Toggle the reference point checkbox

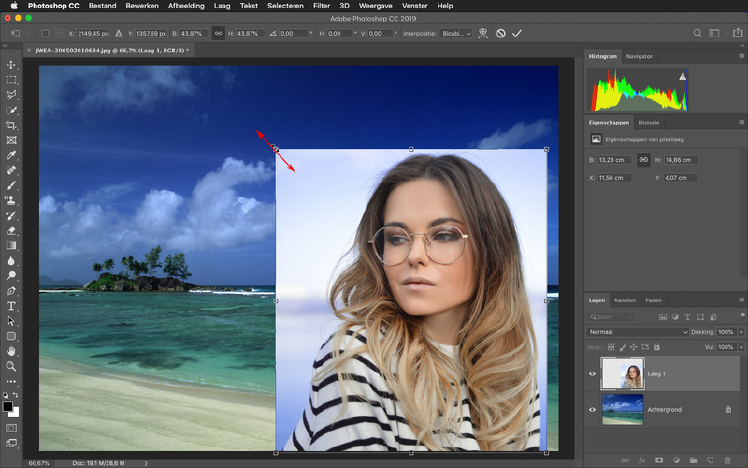45,33
